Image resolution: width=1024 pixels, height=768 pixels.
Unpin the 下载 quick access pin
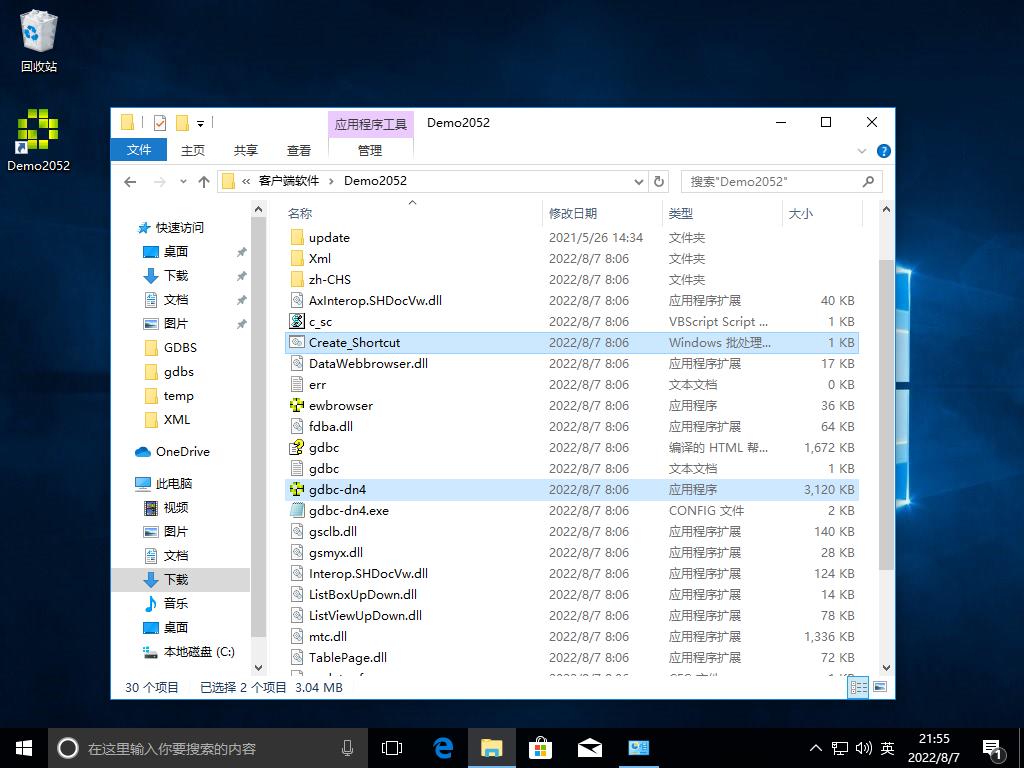241,276
